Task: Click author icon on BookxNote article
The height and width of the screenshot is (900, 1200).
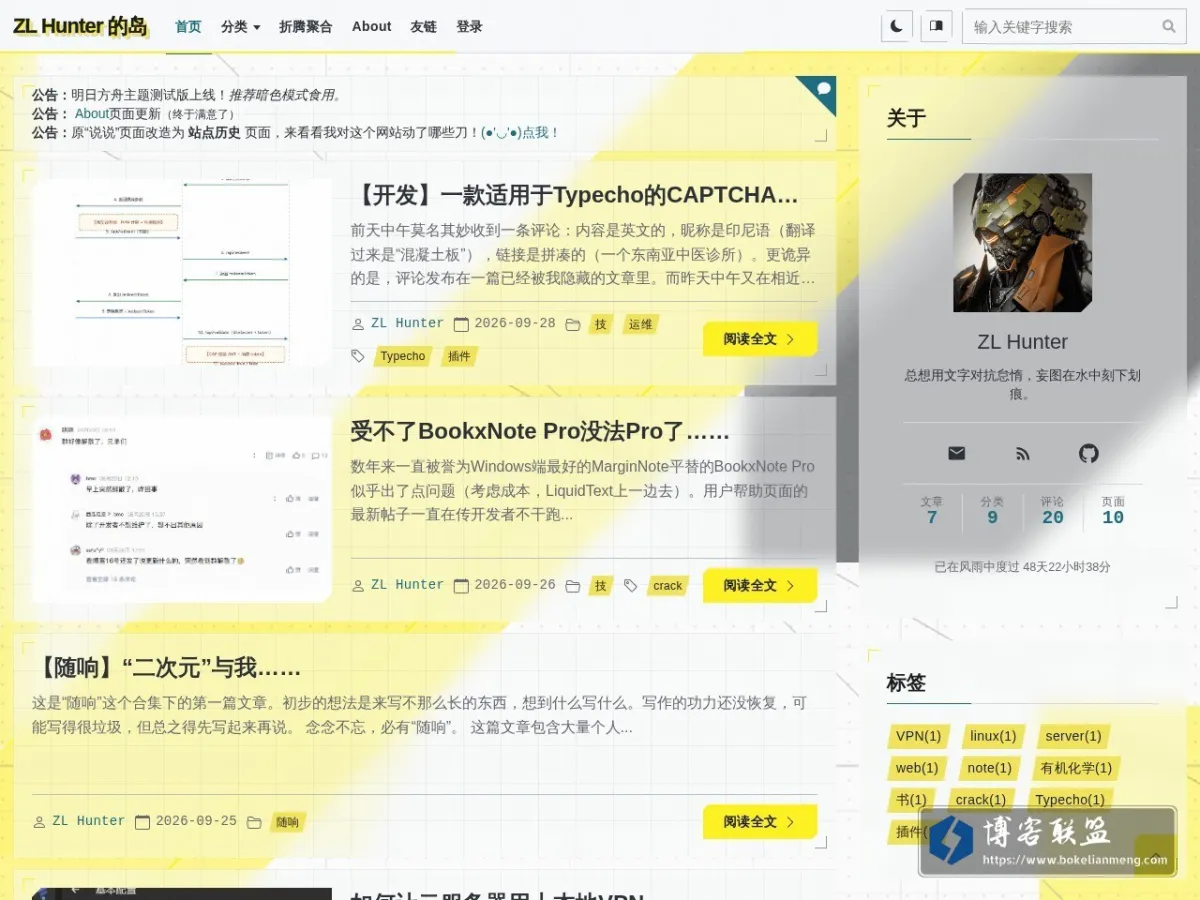Action: [x=358, y=586]
